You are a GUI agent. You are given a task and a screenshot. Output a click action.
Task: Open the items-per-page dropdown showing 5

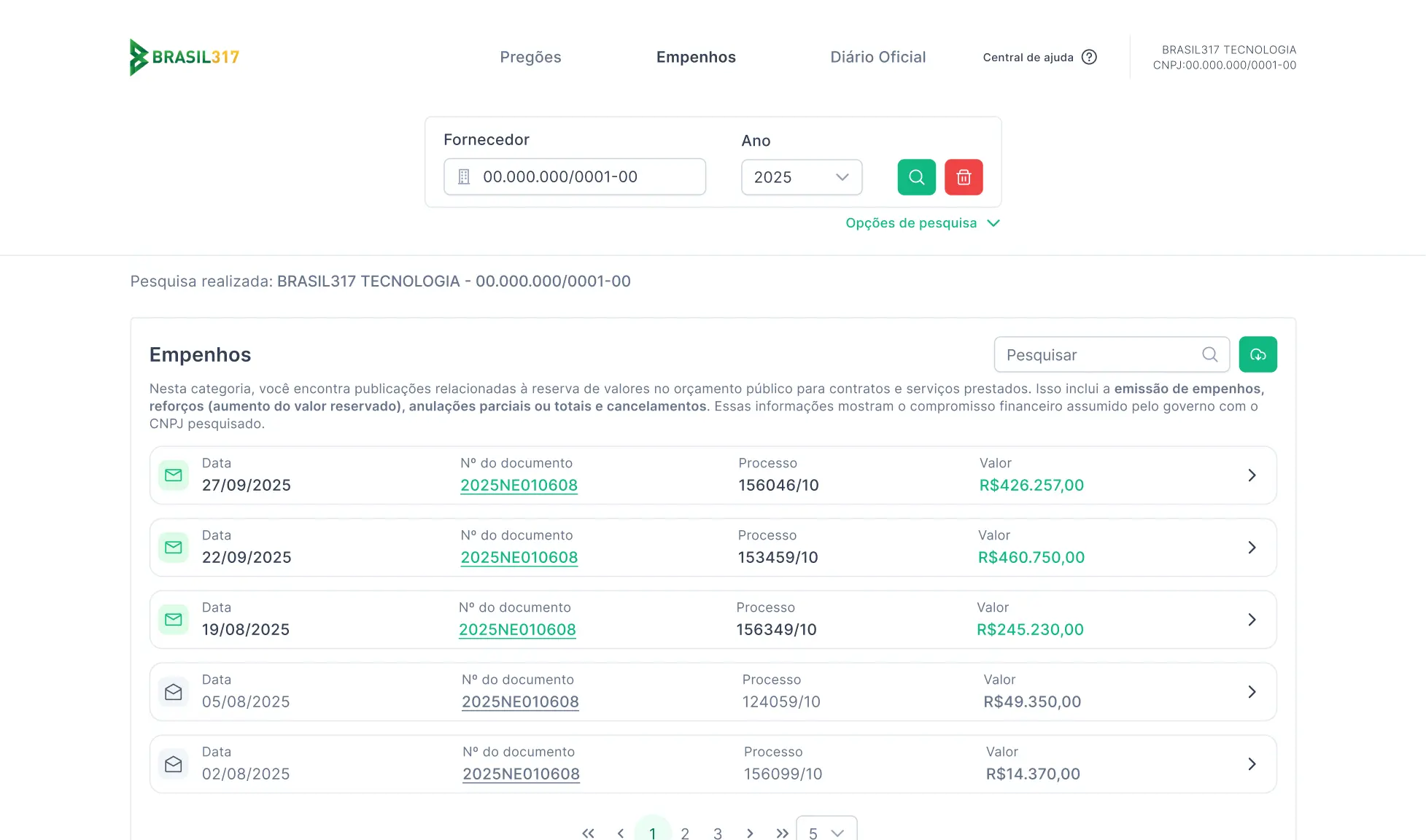(826, 833)
